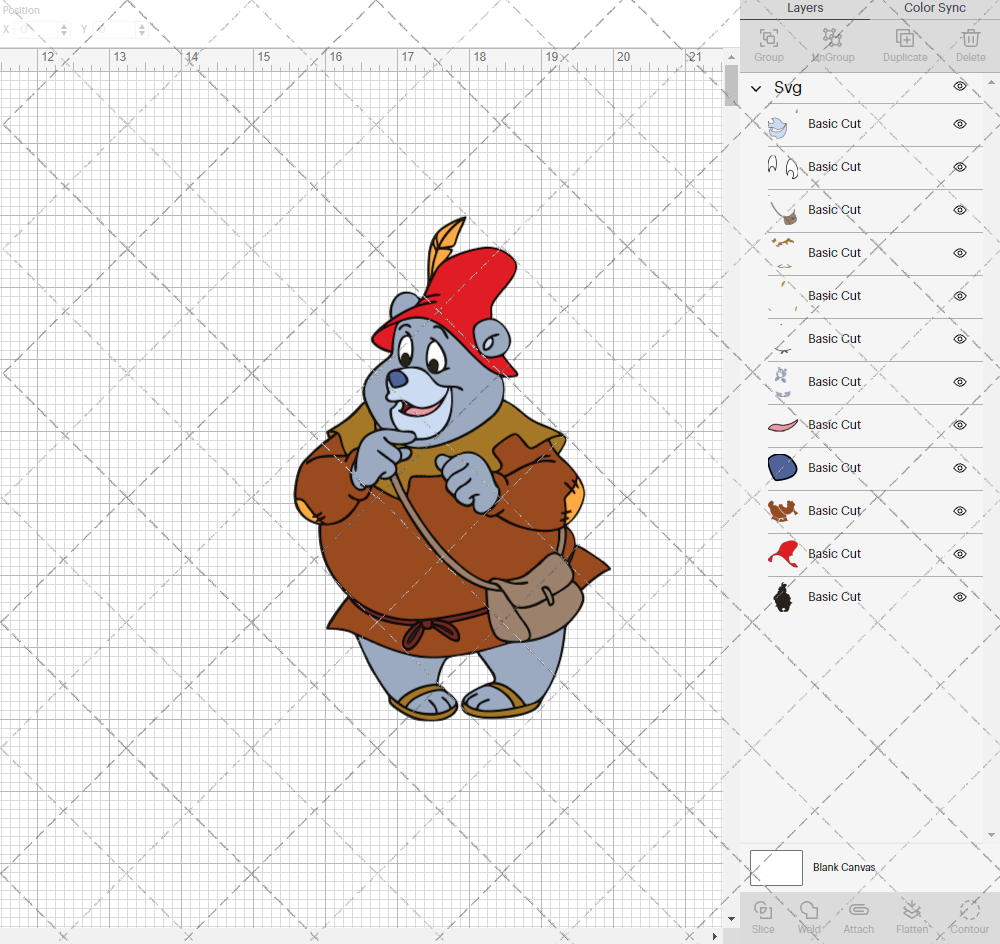Click canvas vertical scrollbar up arrow
This screenshot has width=1000, height=944.
pyautogui.click(x=732, y=57)
